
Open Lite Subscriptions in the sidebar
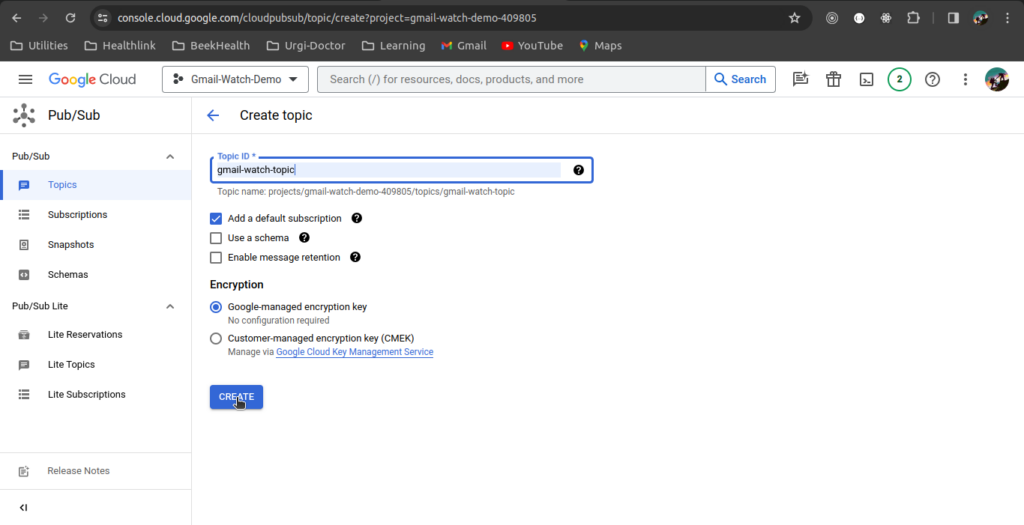pos(95,394)
